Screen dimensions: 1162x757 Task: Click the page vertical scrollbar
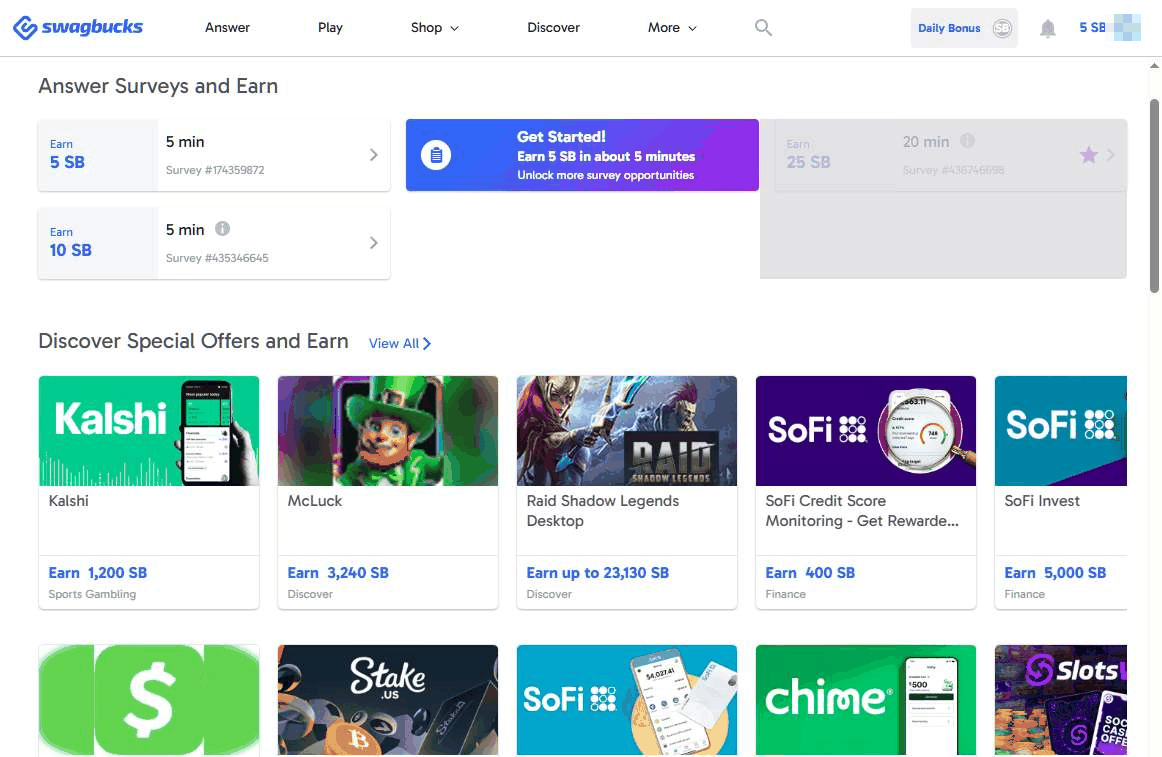pos(1154,196)
